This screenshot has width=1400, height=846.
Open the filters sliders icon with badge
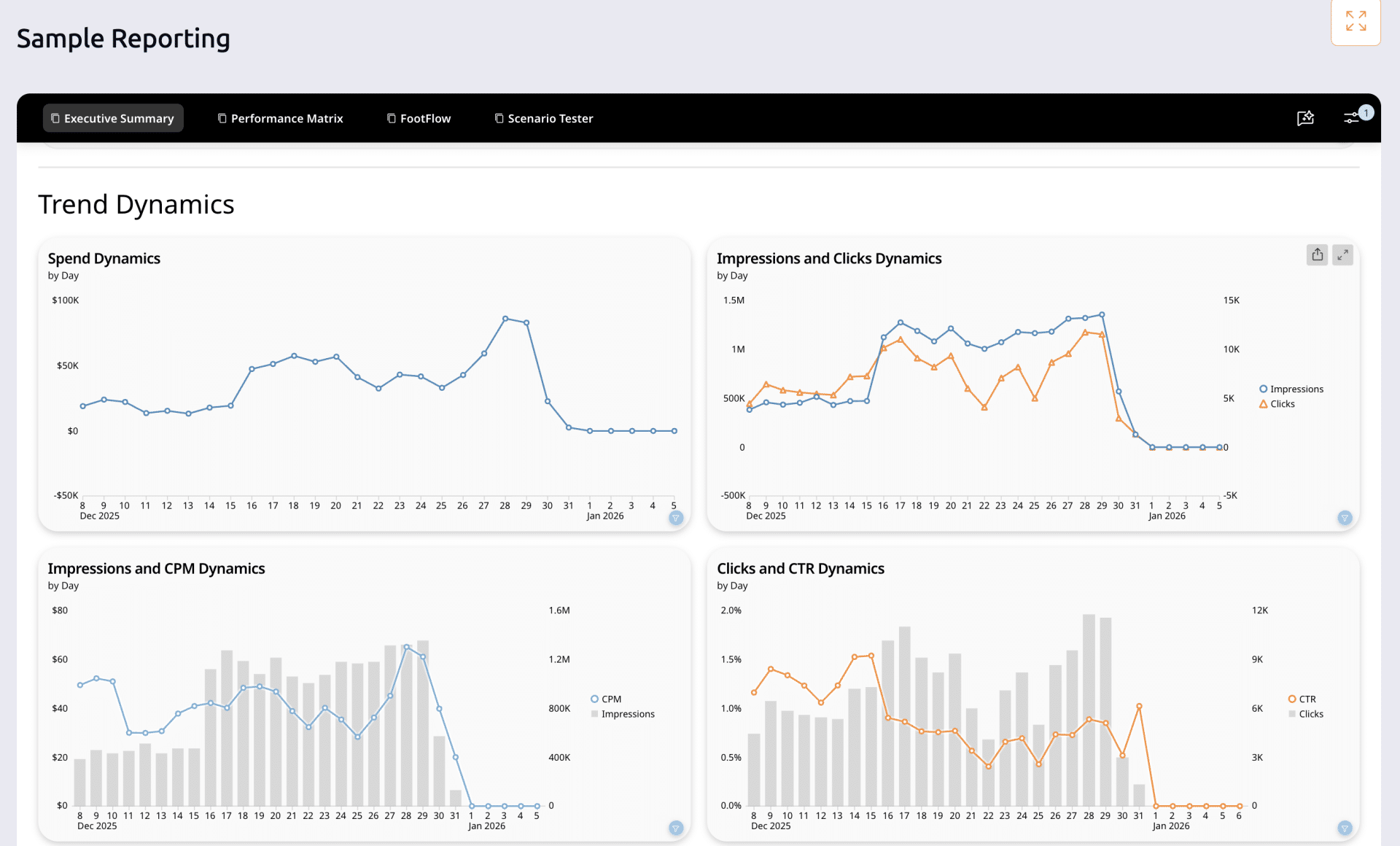pos(1353,117)
